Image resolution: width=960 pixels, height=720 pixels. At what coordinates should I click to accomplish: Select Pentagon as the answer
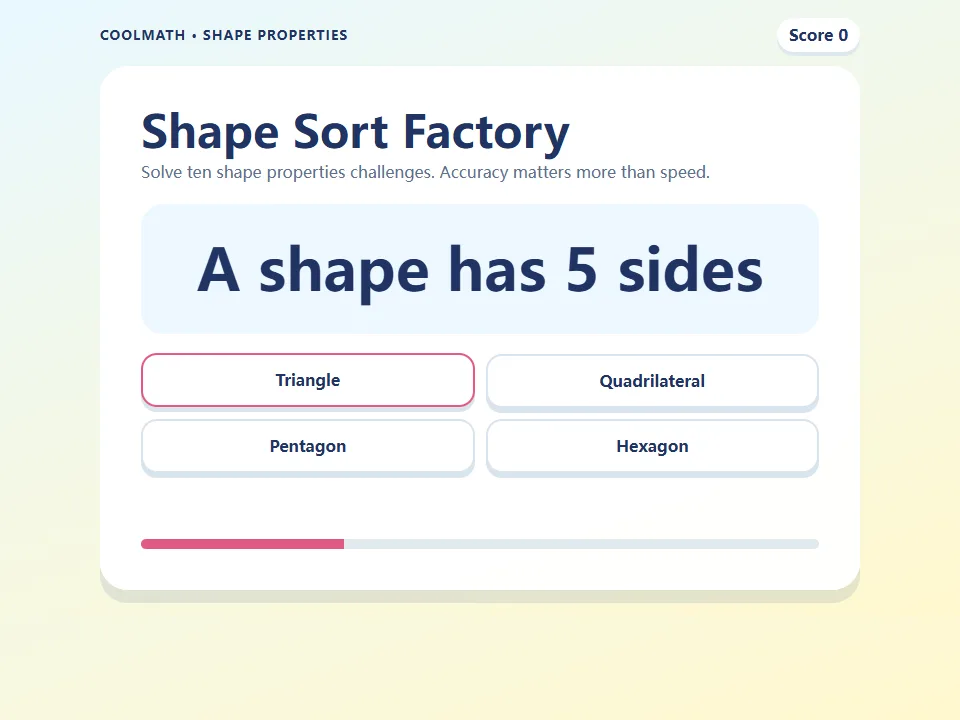pos(307,446)
